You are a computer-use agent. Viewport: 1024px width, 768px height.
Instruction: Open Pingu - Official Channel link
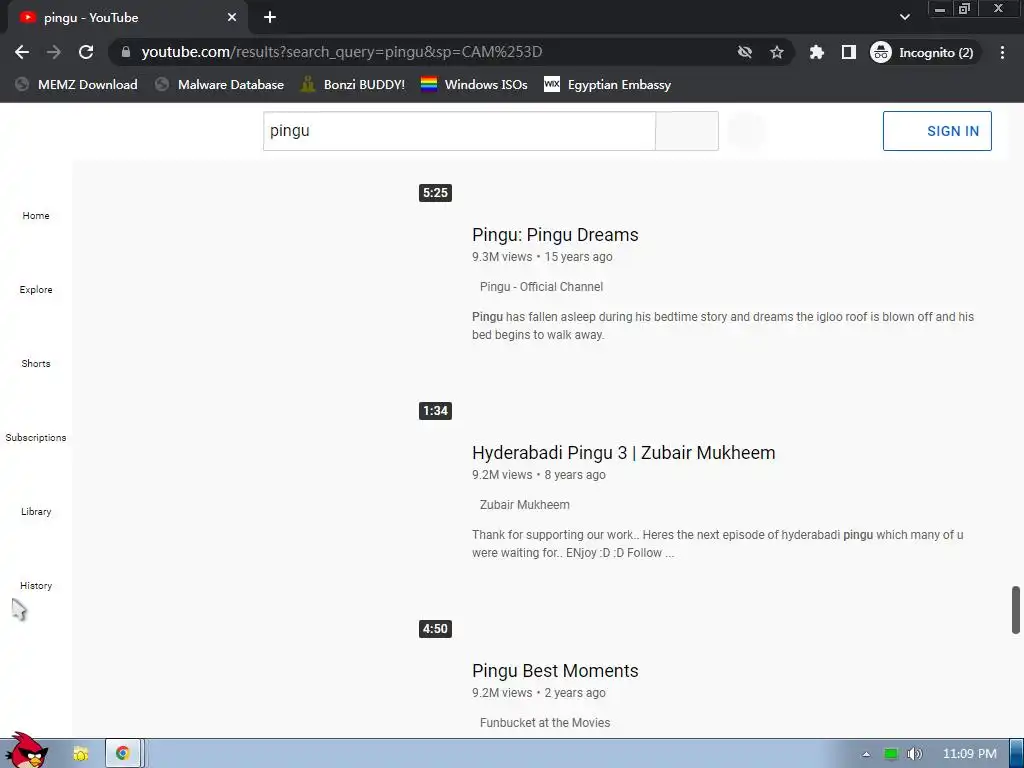tap(541, 287)
